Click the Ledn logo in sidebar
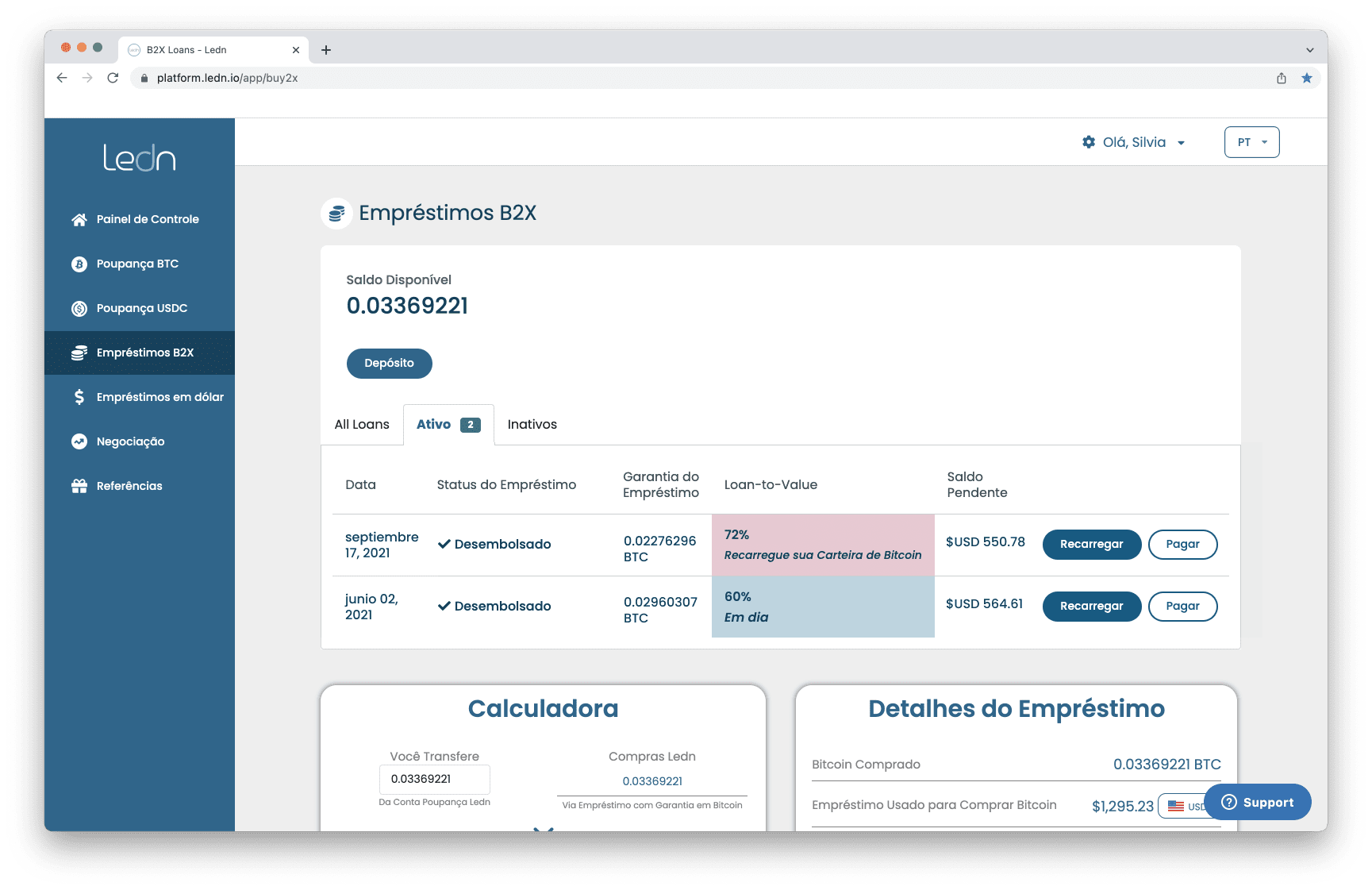1372x894 pixels. [x=139, y=158]
